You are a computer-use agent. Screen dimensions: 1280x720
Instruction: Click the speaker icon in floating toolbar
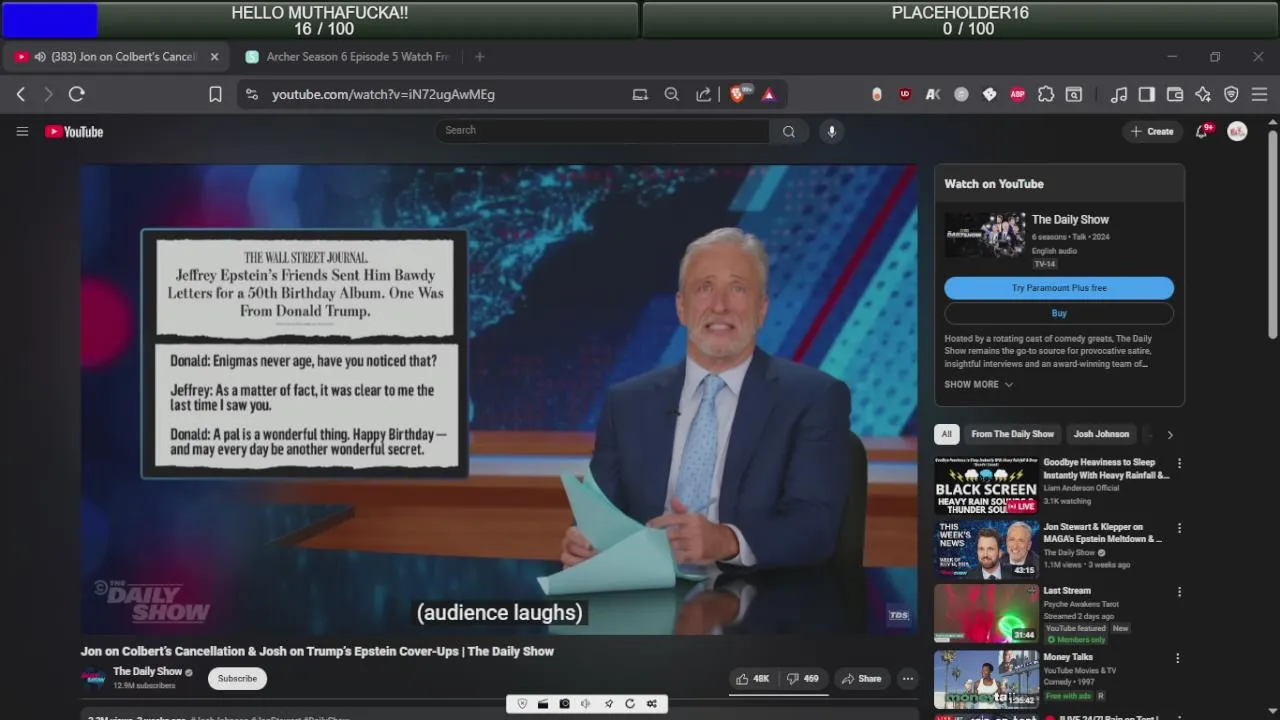click(x=586, y=704)
